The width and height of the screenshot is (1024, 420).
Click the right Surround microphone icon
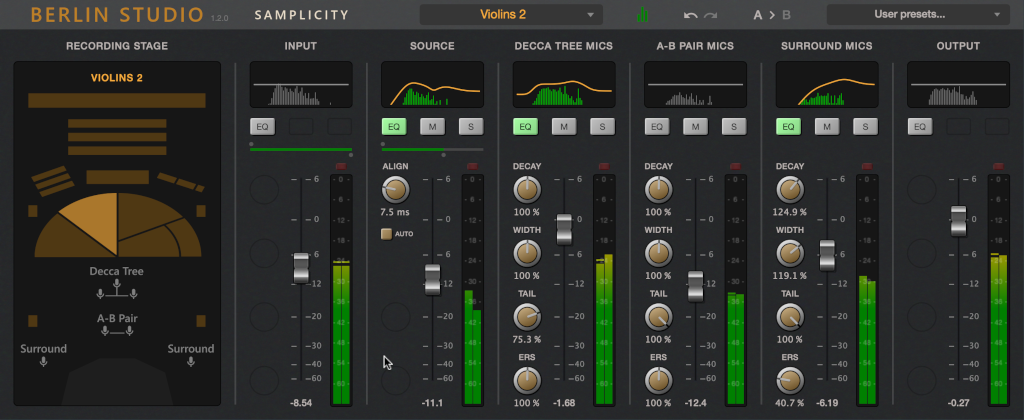click(x=191, y=361)
